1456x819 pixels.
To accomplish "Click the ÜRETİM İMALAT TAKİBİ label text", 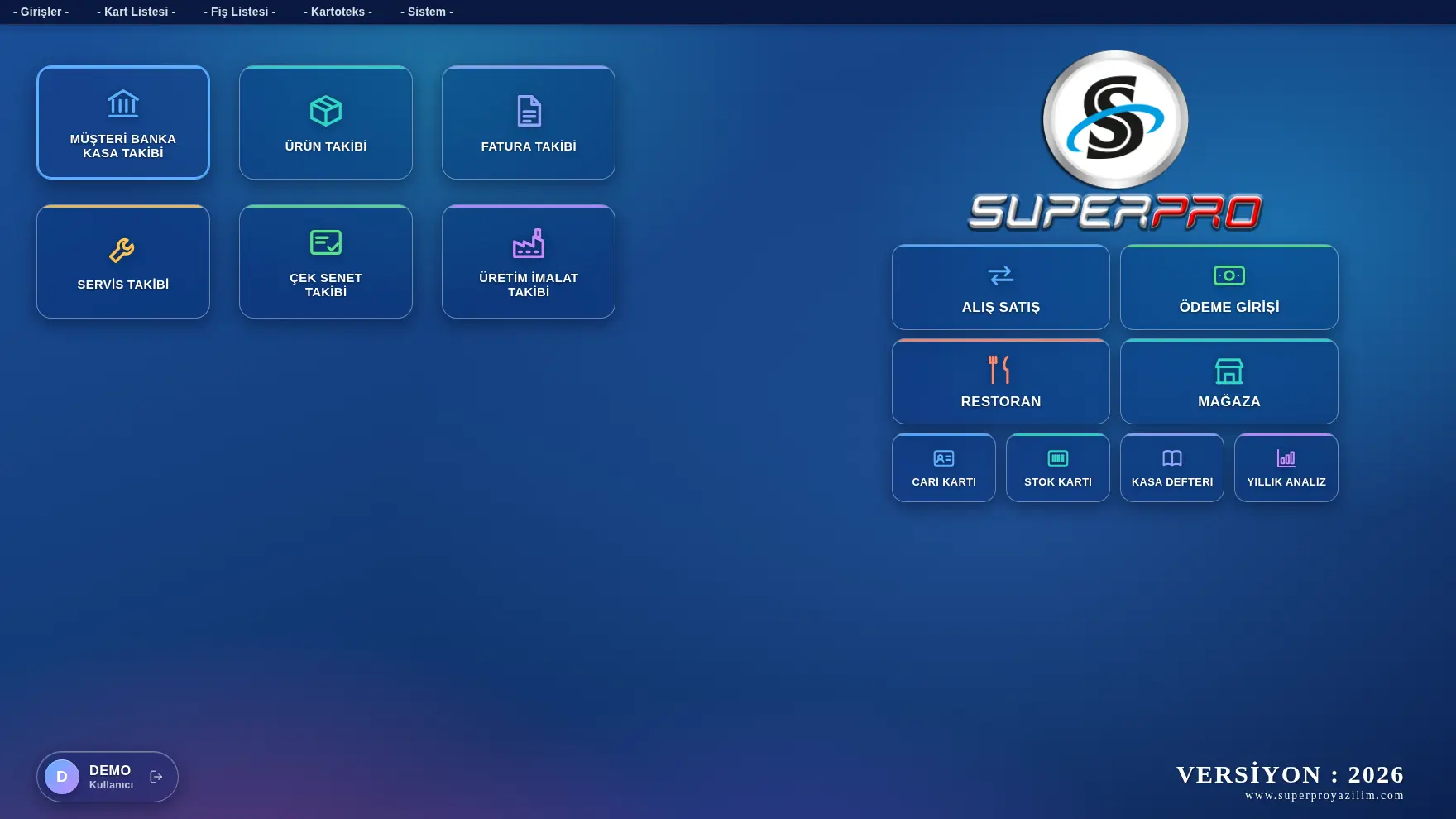I will [x=529, y=285].
